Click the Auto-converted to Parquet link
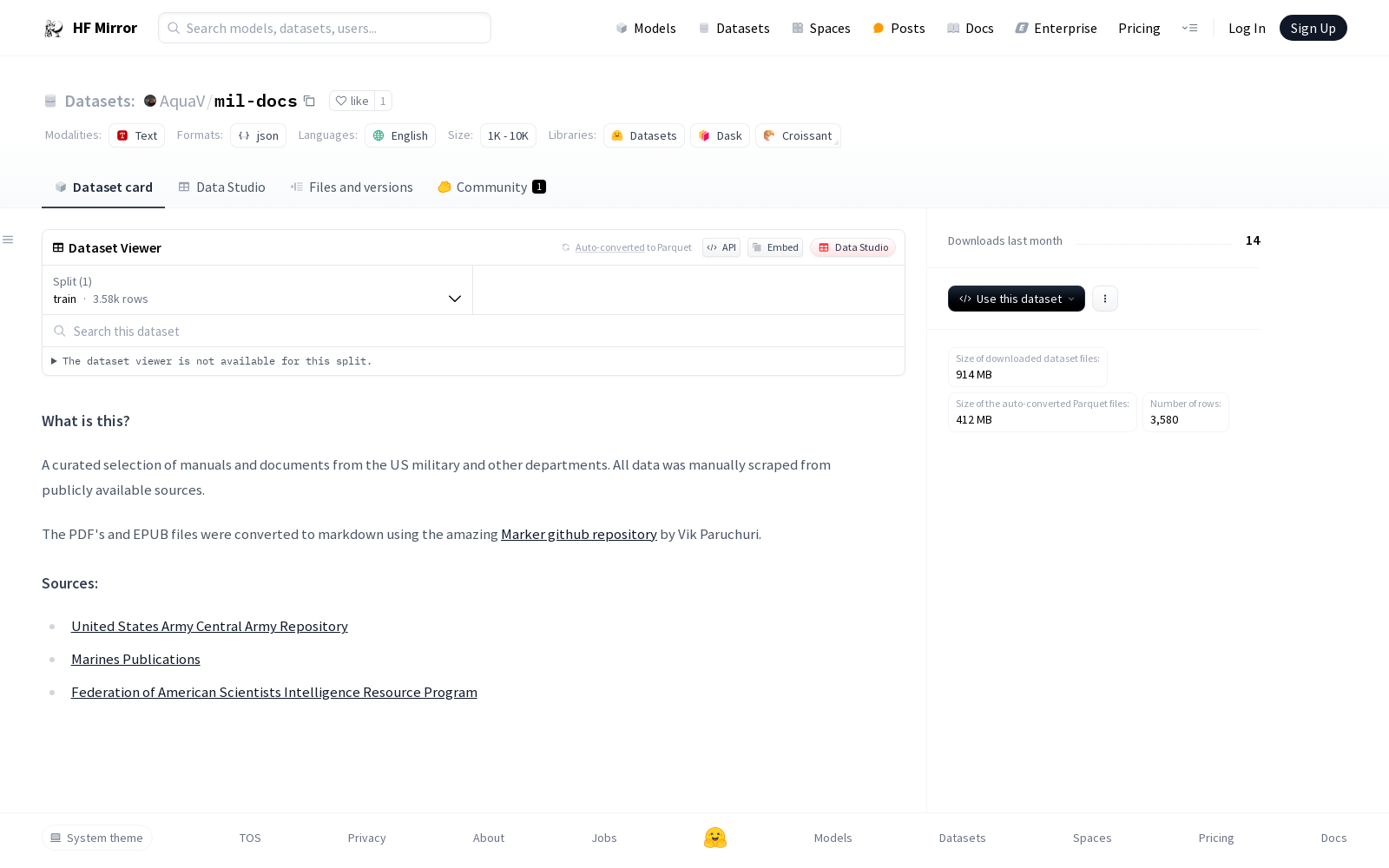This screenshot has width=1389, height=868. 626,247
